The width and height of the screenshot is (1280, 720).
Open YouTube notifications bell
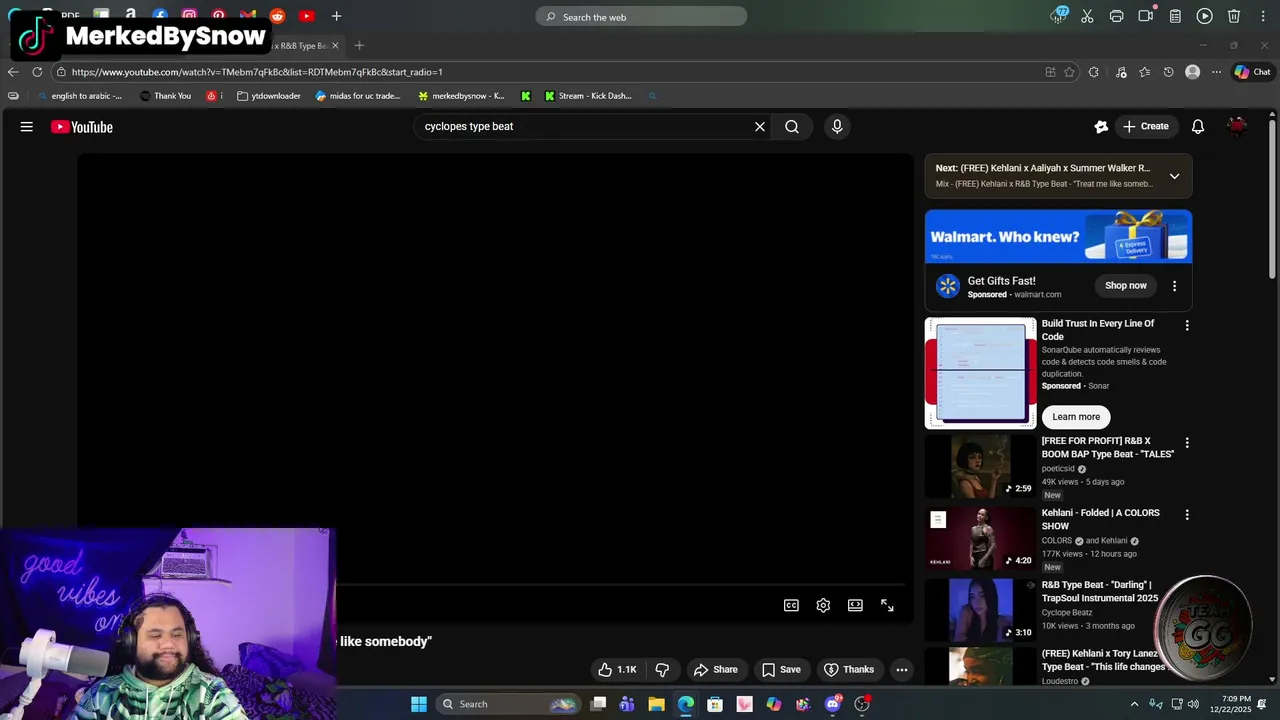click(x=1198, y=127)
